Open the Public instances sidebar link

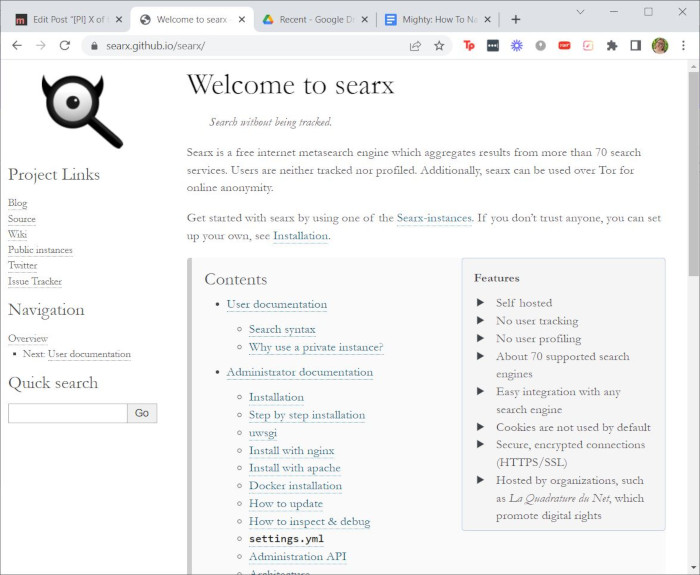point(40,250)
